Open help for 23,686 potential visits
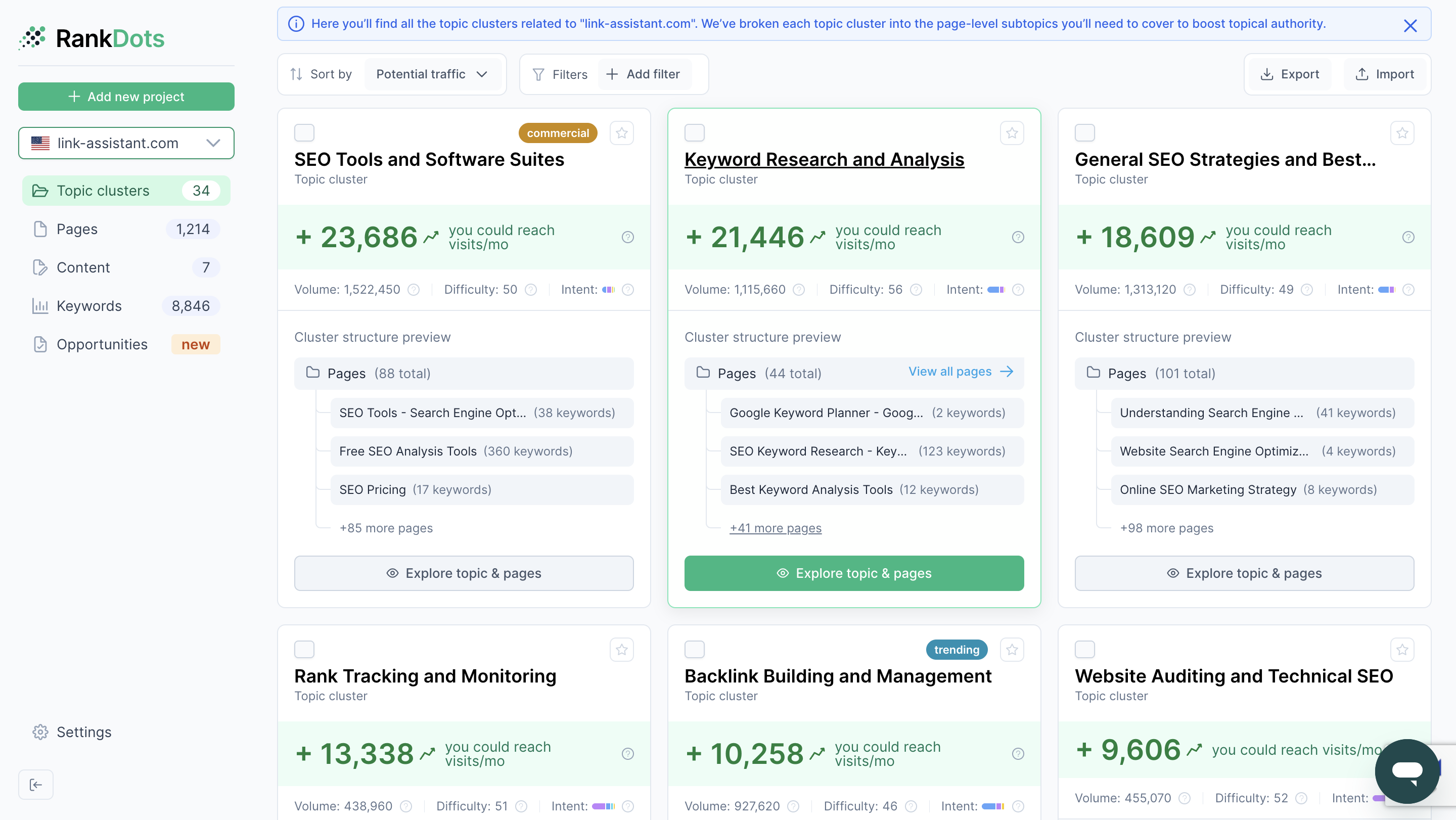This screenshot has width=1456, height=820. tap(627, 237)
